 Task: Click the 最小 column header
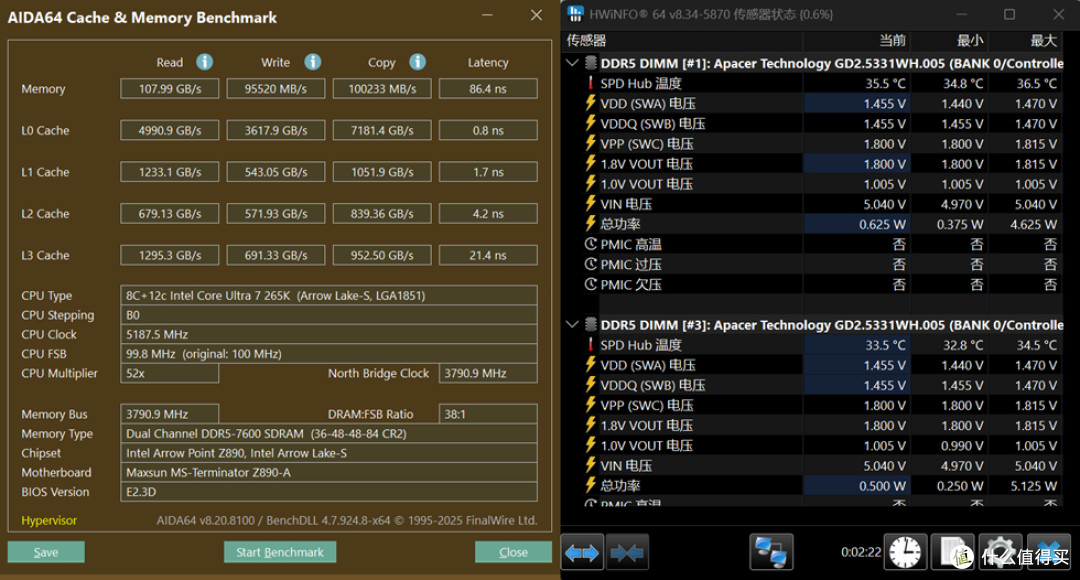pyautogui.click(x=970, y=41)
